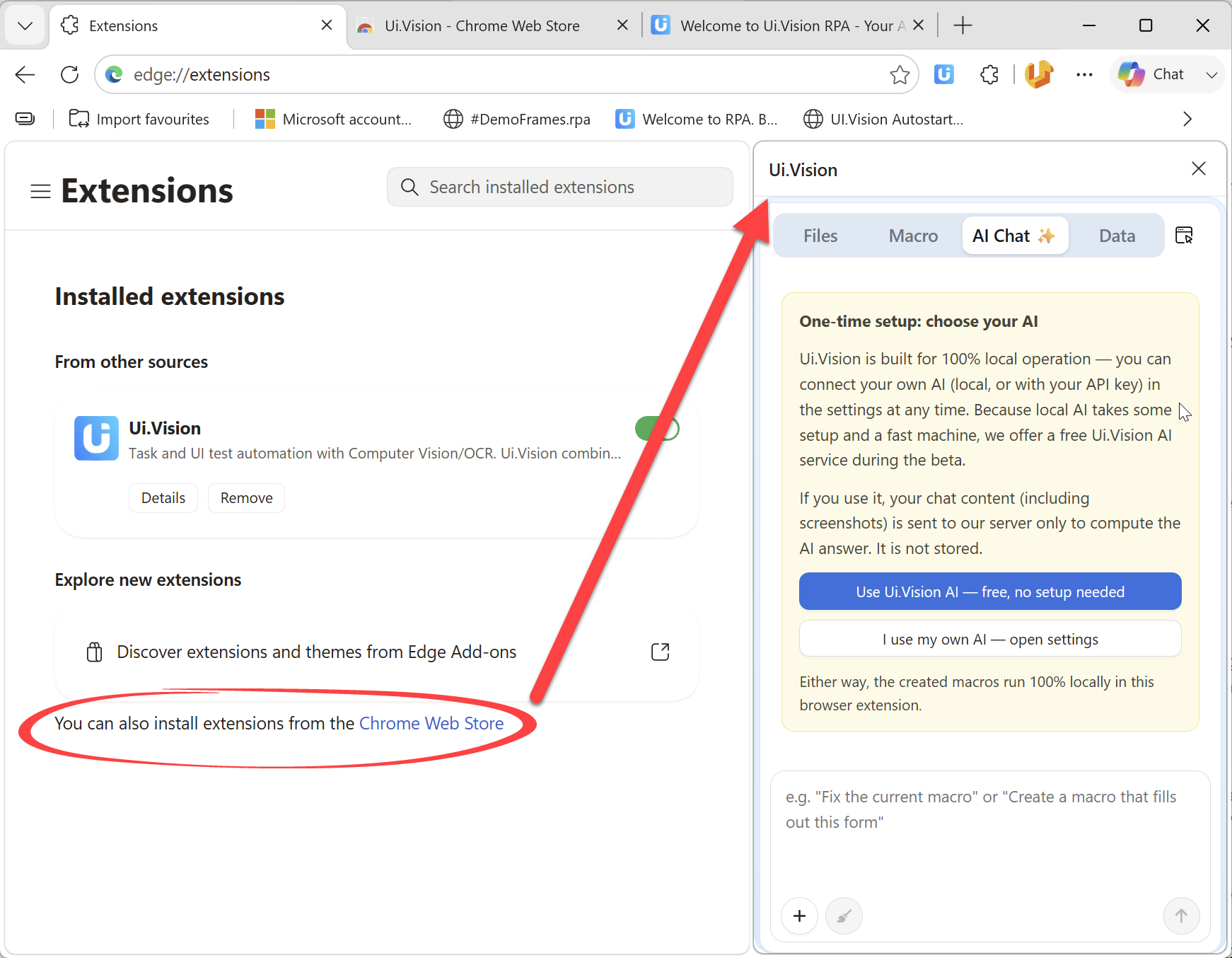Switch to Ui.Vision Chrome Web Store tab
The image size is (1232, 958).
coord(482,26)
